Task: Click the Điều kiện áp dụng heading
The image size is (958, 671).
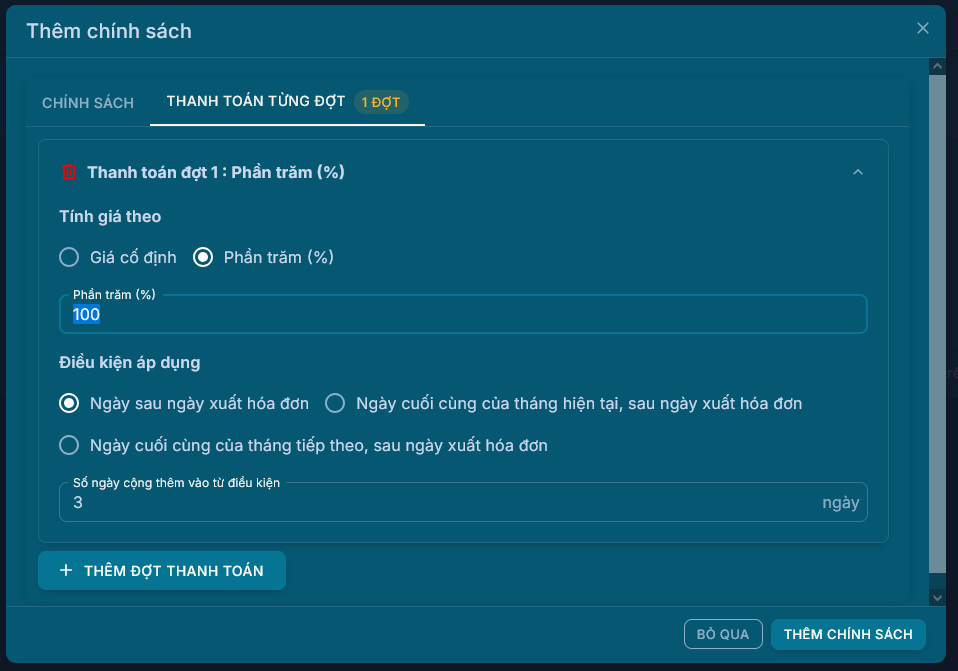Action: click(130, 362)
